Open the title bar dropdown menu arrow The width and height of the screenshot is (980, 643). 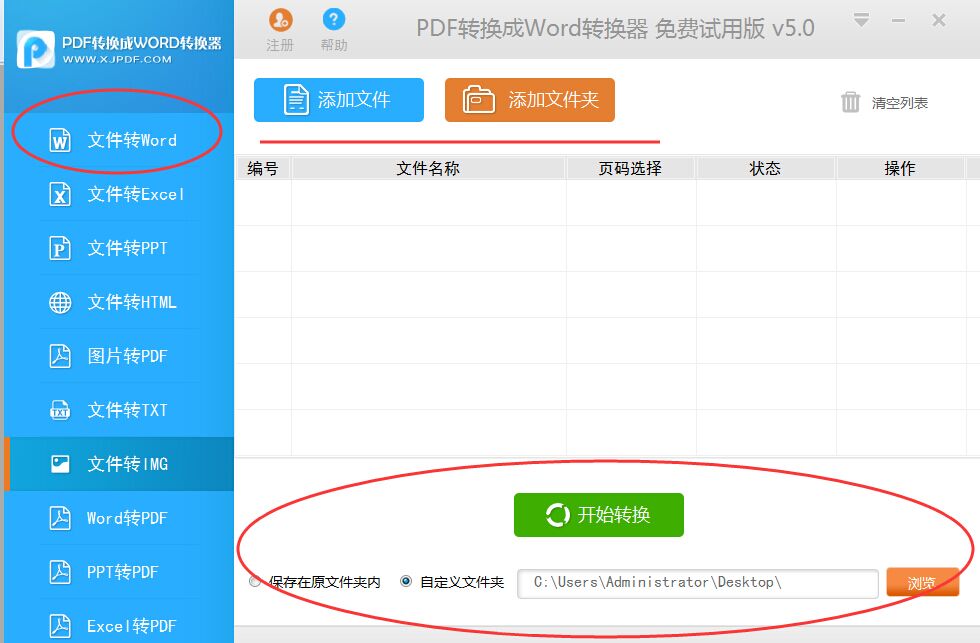click(861, 20)
